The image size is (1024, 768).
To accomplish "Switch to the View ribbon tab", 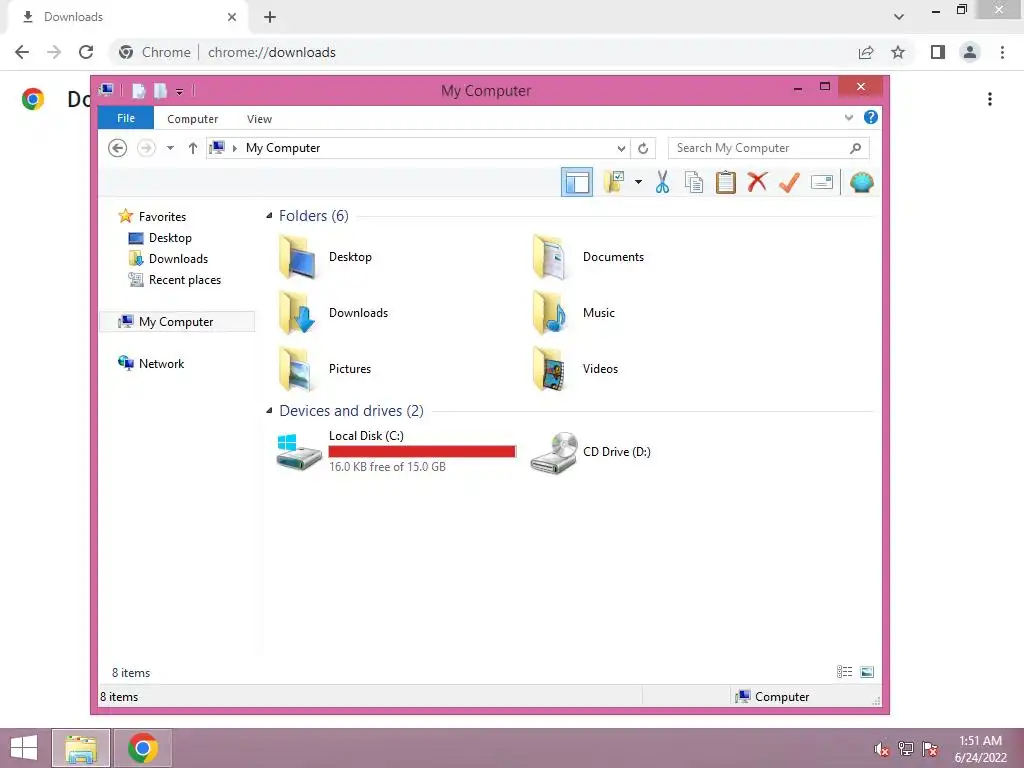I will pyautogui.click(x=259, y=119).
